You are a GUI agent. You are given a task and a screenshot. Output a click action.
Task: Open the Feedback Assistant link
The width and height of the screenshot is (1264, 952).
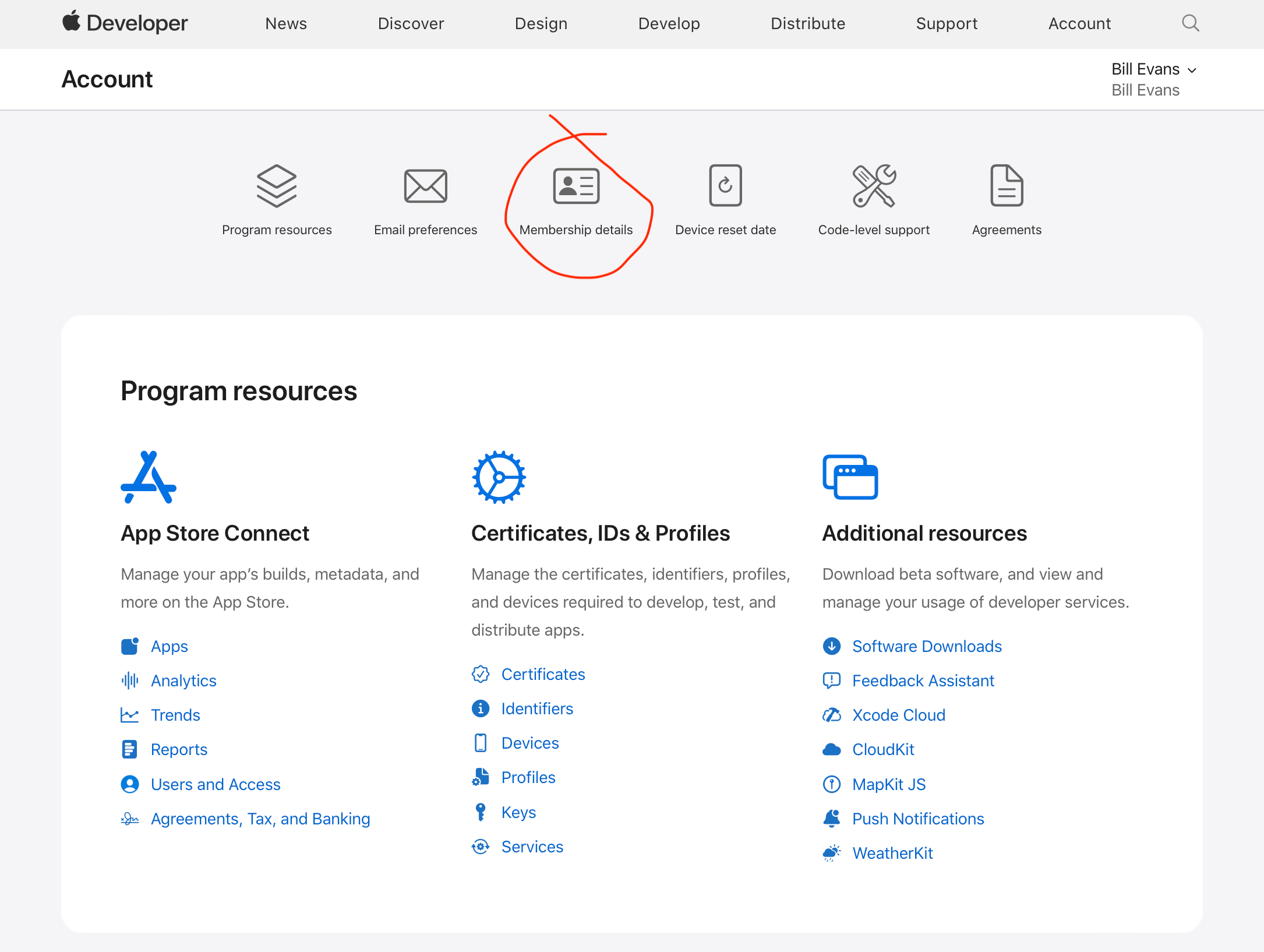point(923,680)
